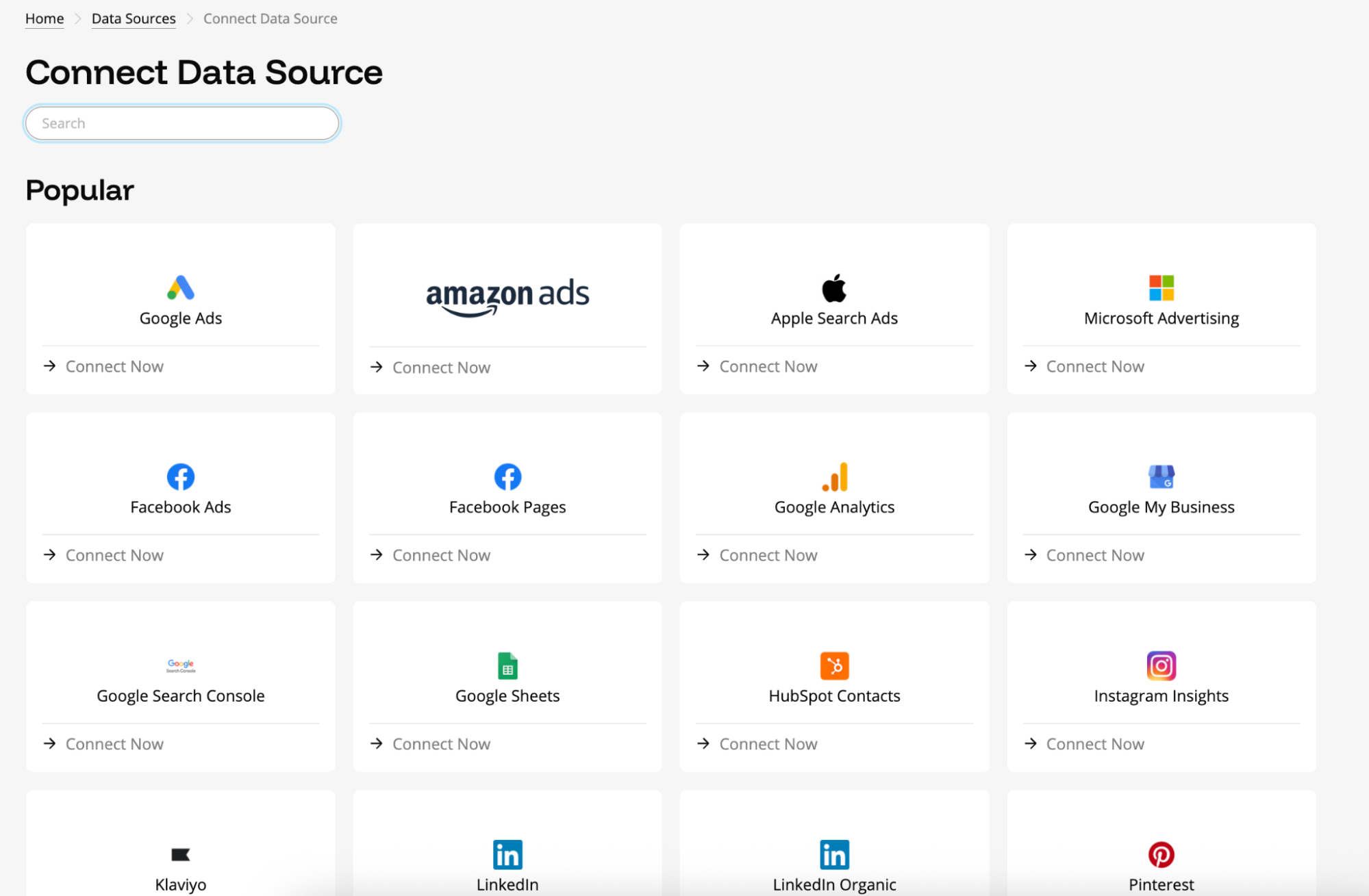The image size is (1369, 896).
Task: Select the Apple Search Ads icon
Action: [833, 287]
